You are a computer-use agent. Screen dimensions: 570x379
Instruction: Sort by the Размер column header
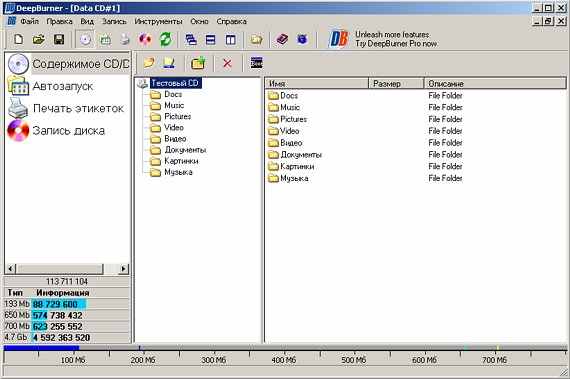click(x=396, y=84)
